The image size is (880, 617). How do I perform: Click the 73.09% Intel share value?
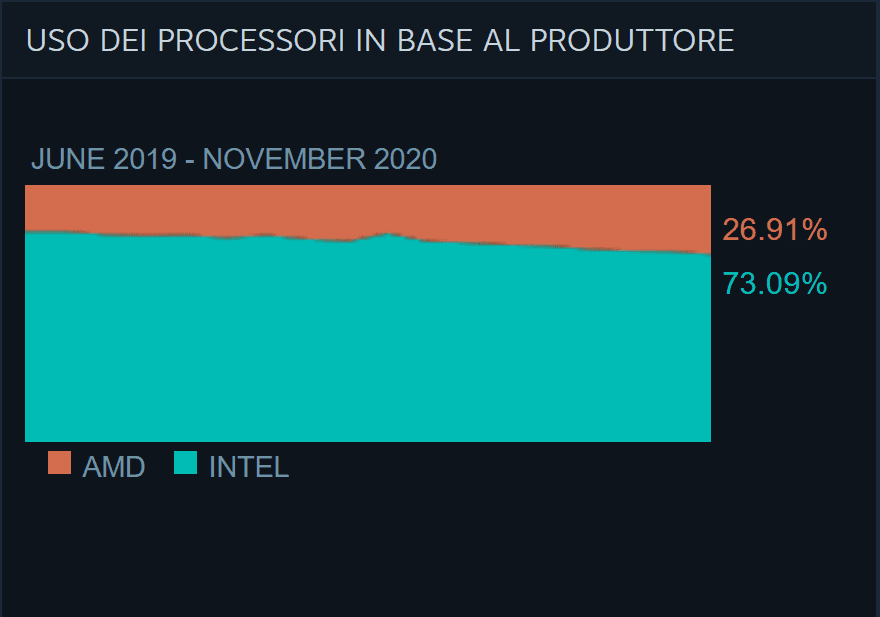(x=775, y=284)
